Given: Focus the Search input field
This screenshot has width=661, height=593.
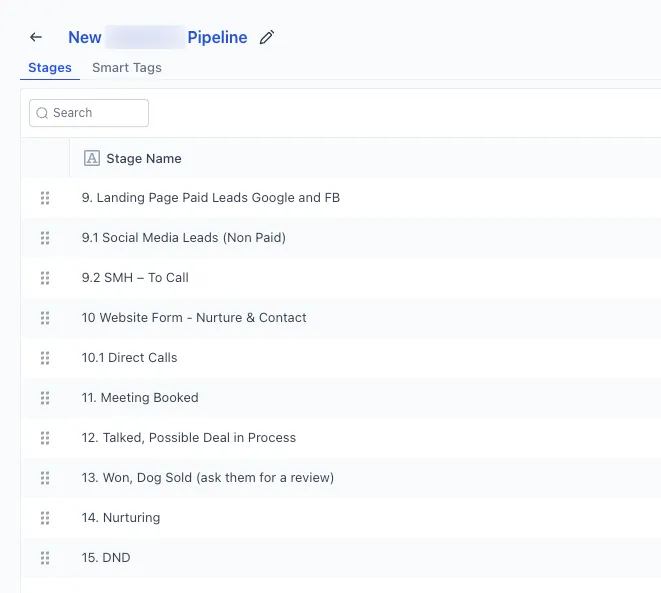Looking at the screenshot, I should click(x=89, y=113).
